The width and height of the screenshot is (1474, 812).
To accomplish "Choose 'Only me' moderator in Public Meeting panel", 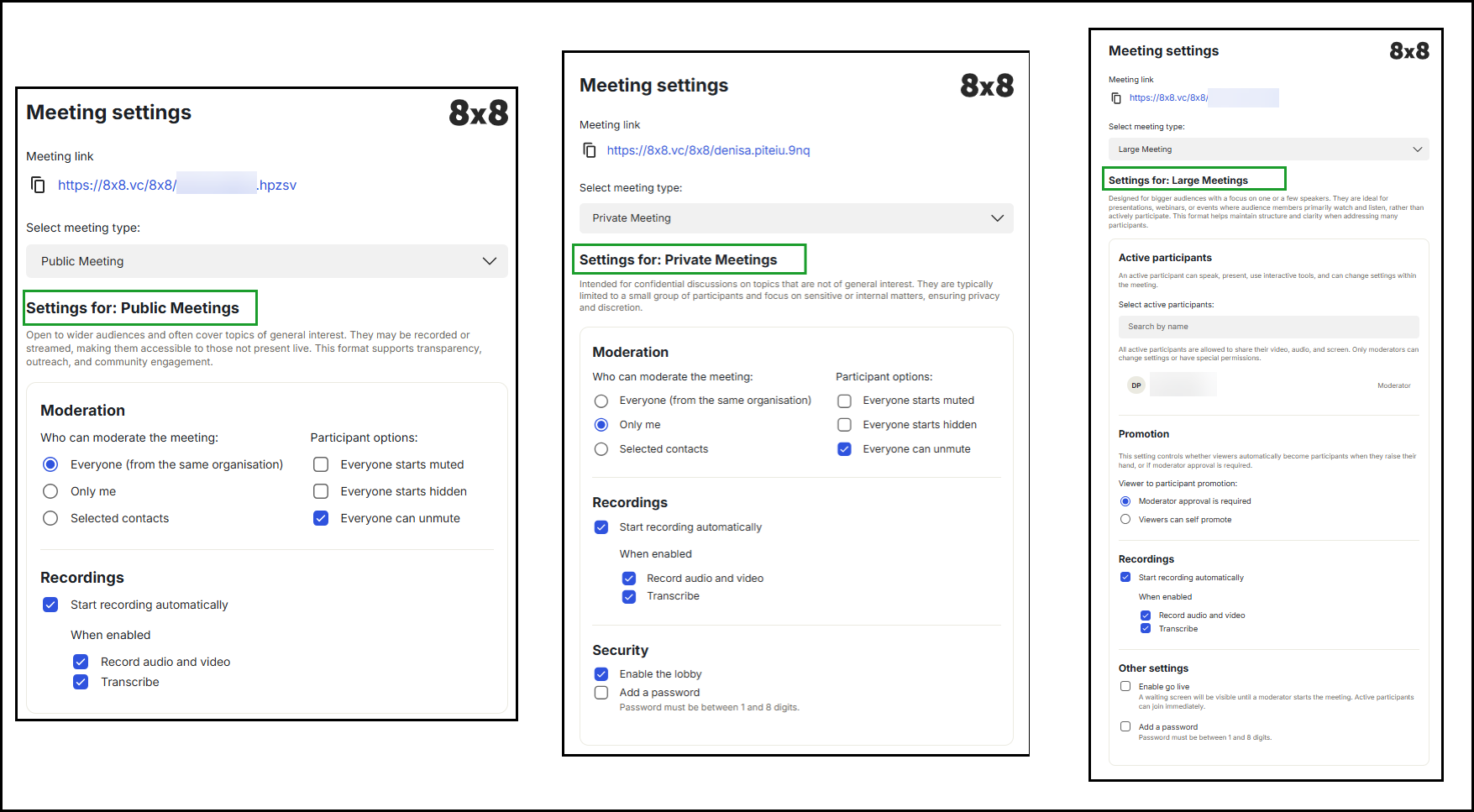I will 50,491.
